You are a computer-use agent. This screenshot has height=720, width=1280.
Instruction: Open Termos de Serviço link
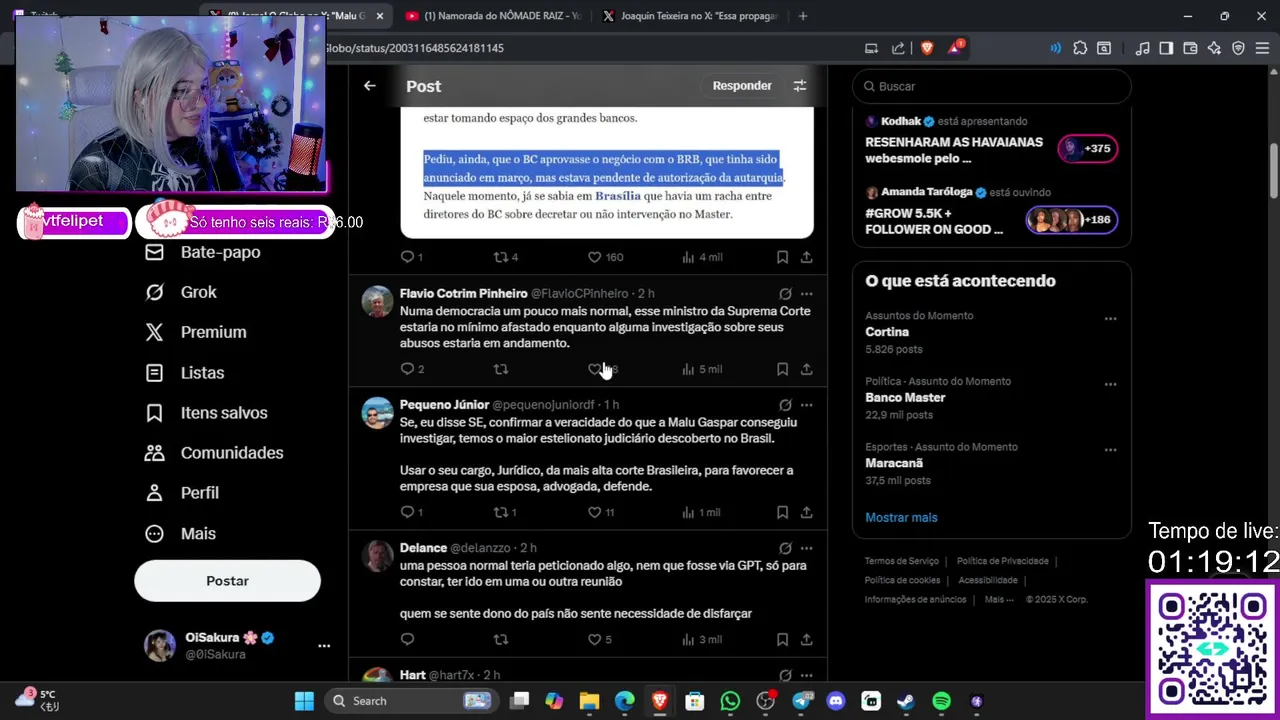[902, 561]
